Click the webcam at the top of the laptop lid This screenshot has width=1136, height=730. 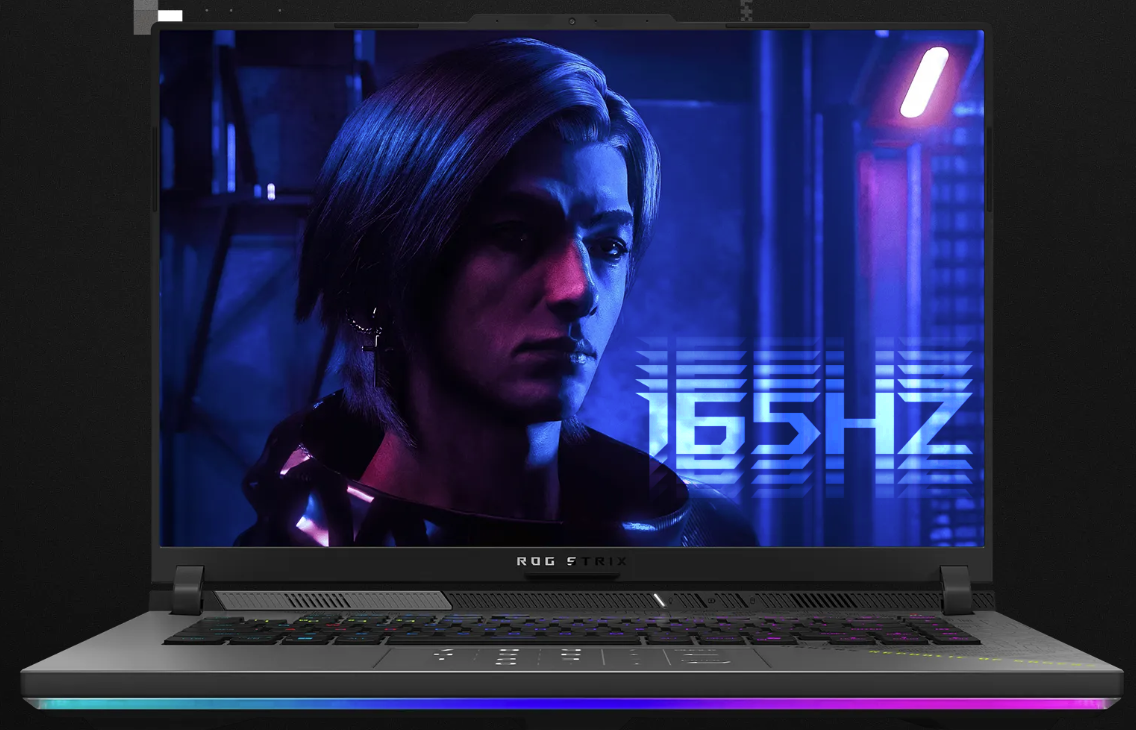point(572,21)
